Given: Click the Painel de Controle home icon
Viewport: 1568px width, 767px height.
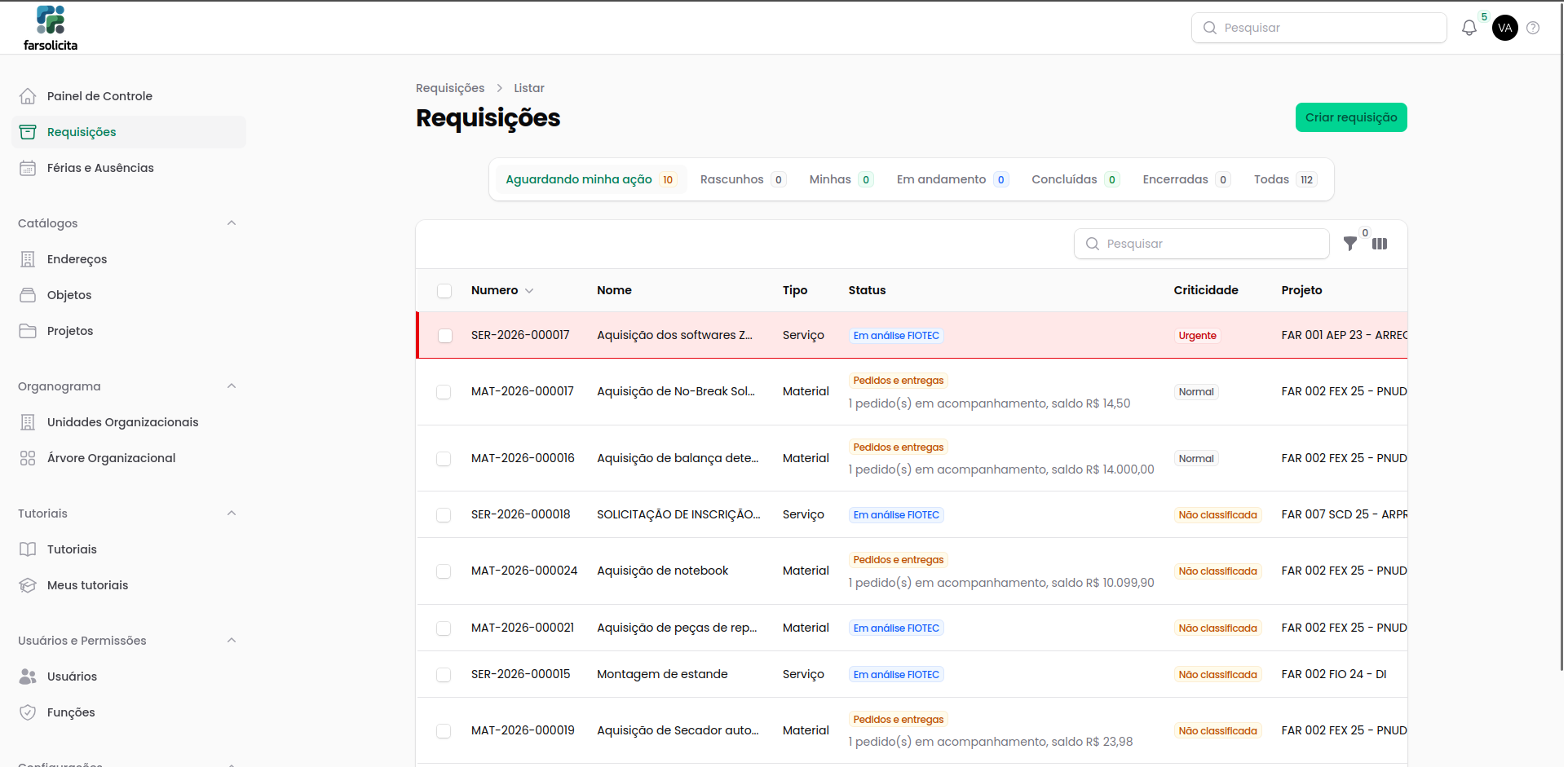Looking at the screenshot, I should coord(28,96).
